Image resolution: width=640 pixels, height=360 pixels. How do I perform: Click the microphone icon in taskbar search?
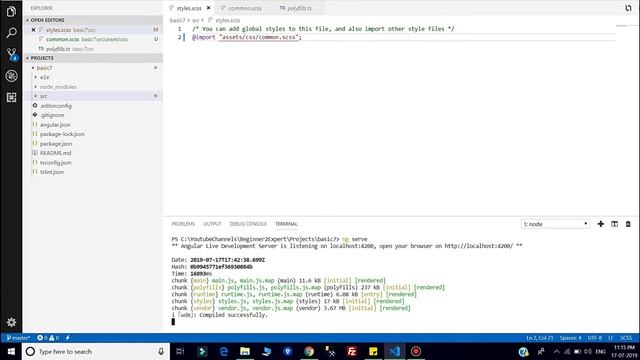click(161, 351)
